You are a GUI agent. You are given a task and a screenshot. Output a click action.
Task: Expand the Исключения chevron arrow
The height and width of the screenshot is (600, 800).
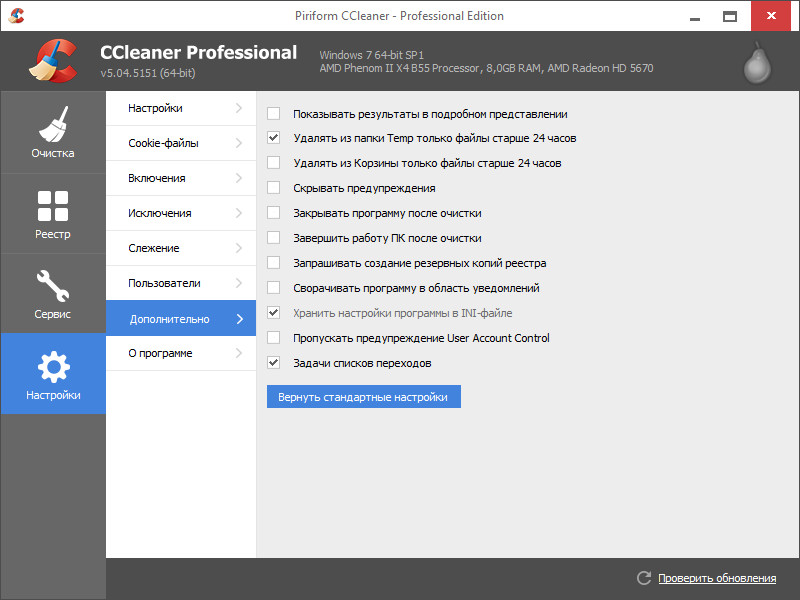click(x=239, y=213)
